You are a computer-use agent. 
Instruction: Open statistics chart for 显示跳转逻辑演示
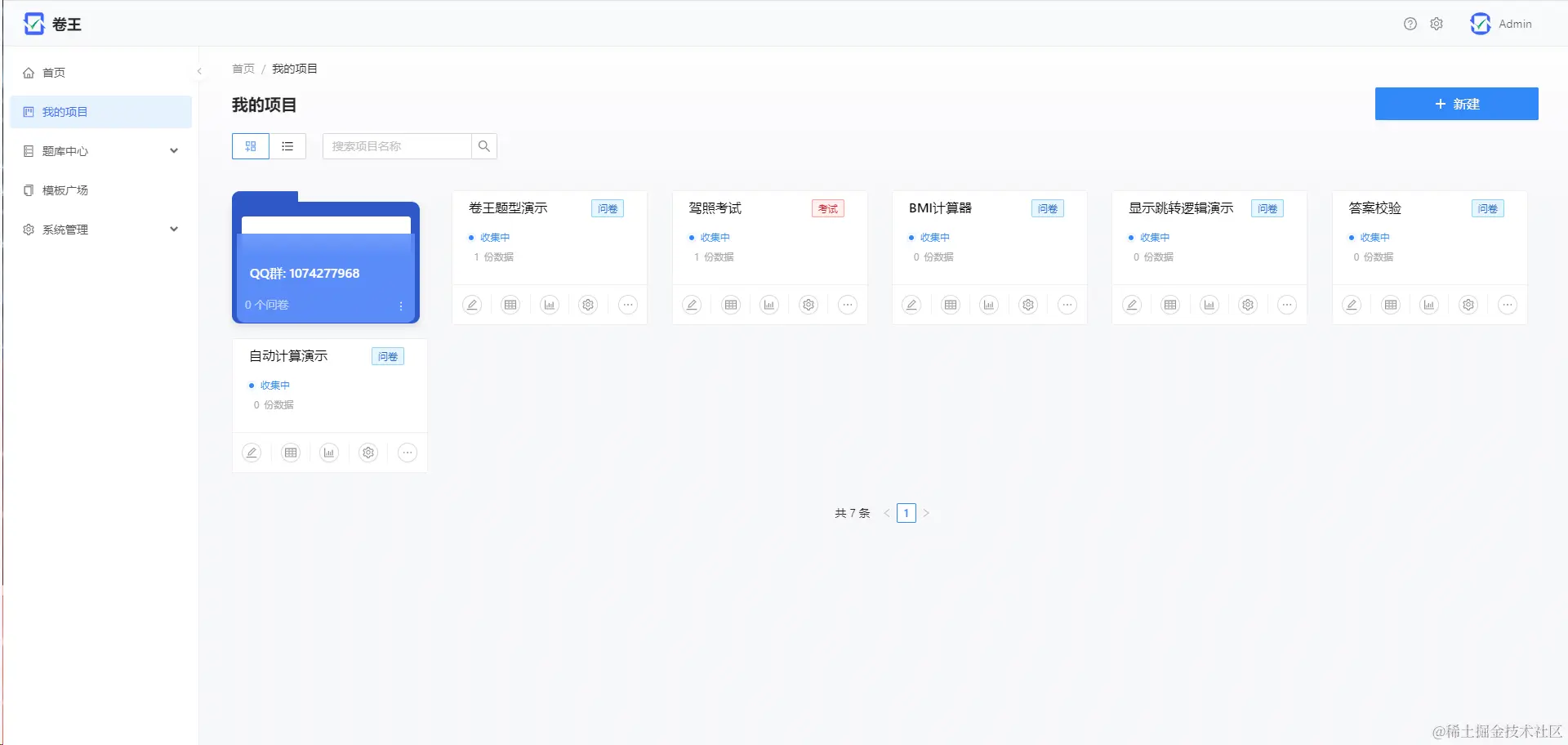pyautogui.click(x=1209, y=305)
